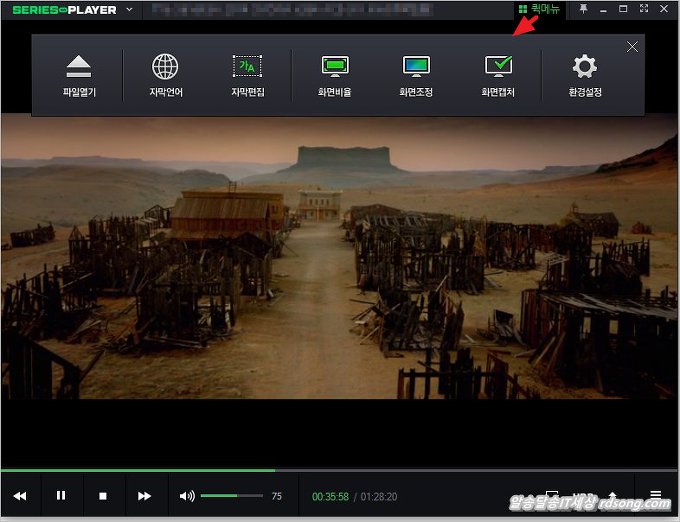Screen dimensions: 680x522
Task: Open 화면조정 picture adjustment
Action: (x=416, y=75)
